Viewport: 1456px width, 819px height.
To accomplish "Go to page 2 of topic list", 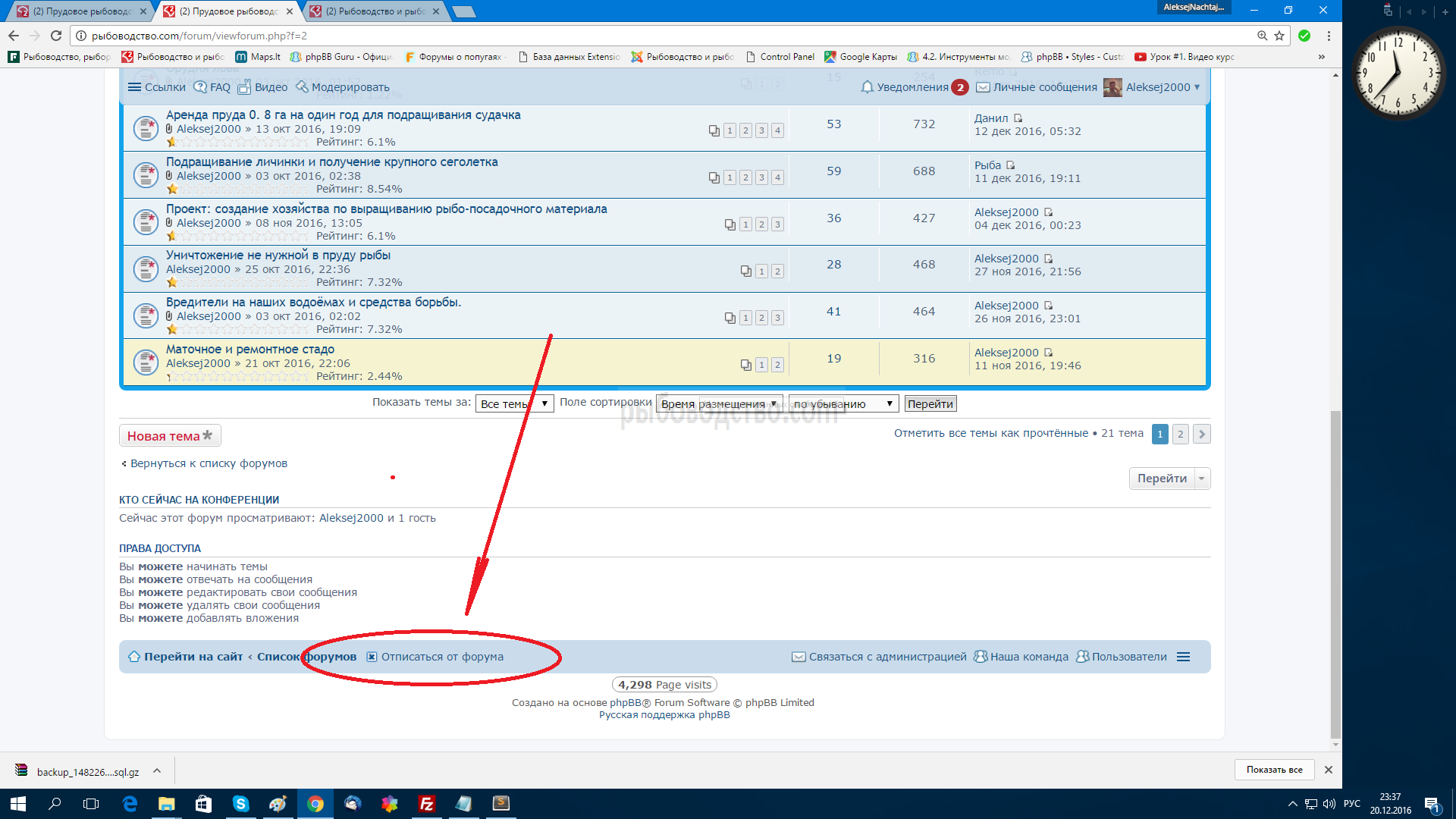I will pos(1181,434).
